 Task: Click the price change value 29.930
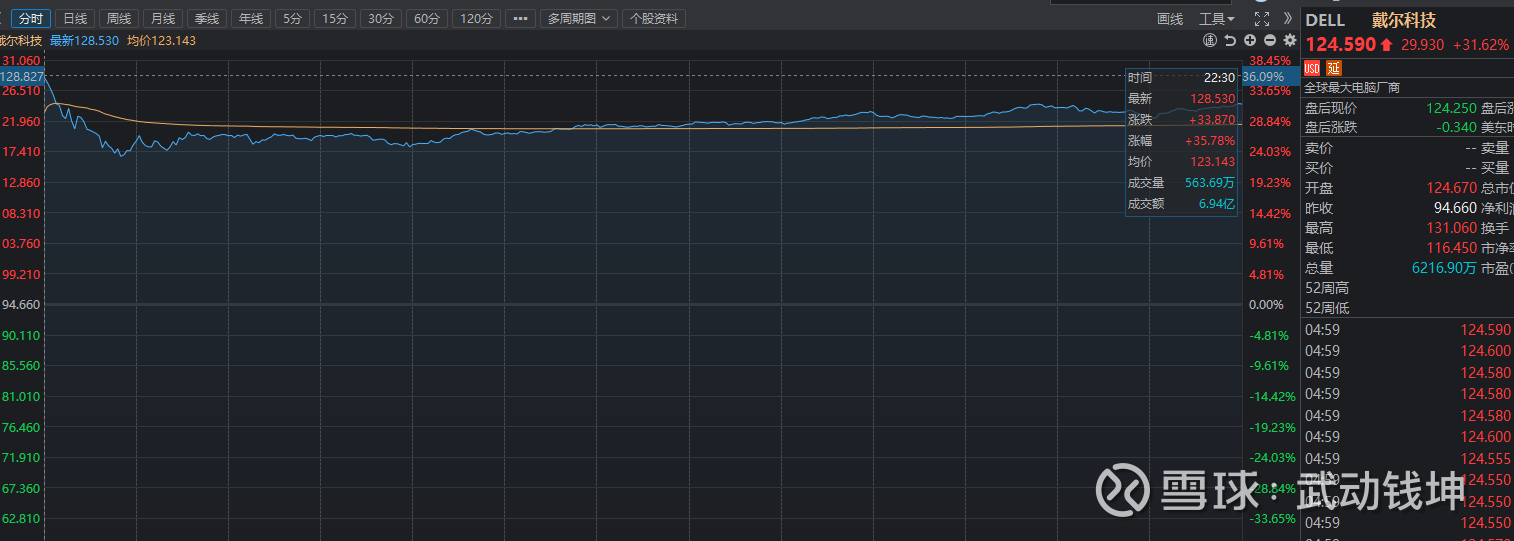click(1422, 45)
